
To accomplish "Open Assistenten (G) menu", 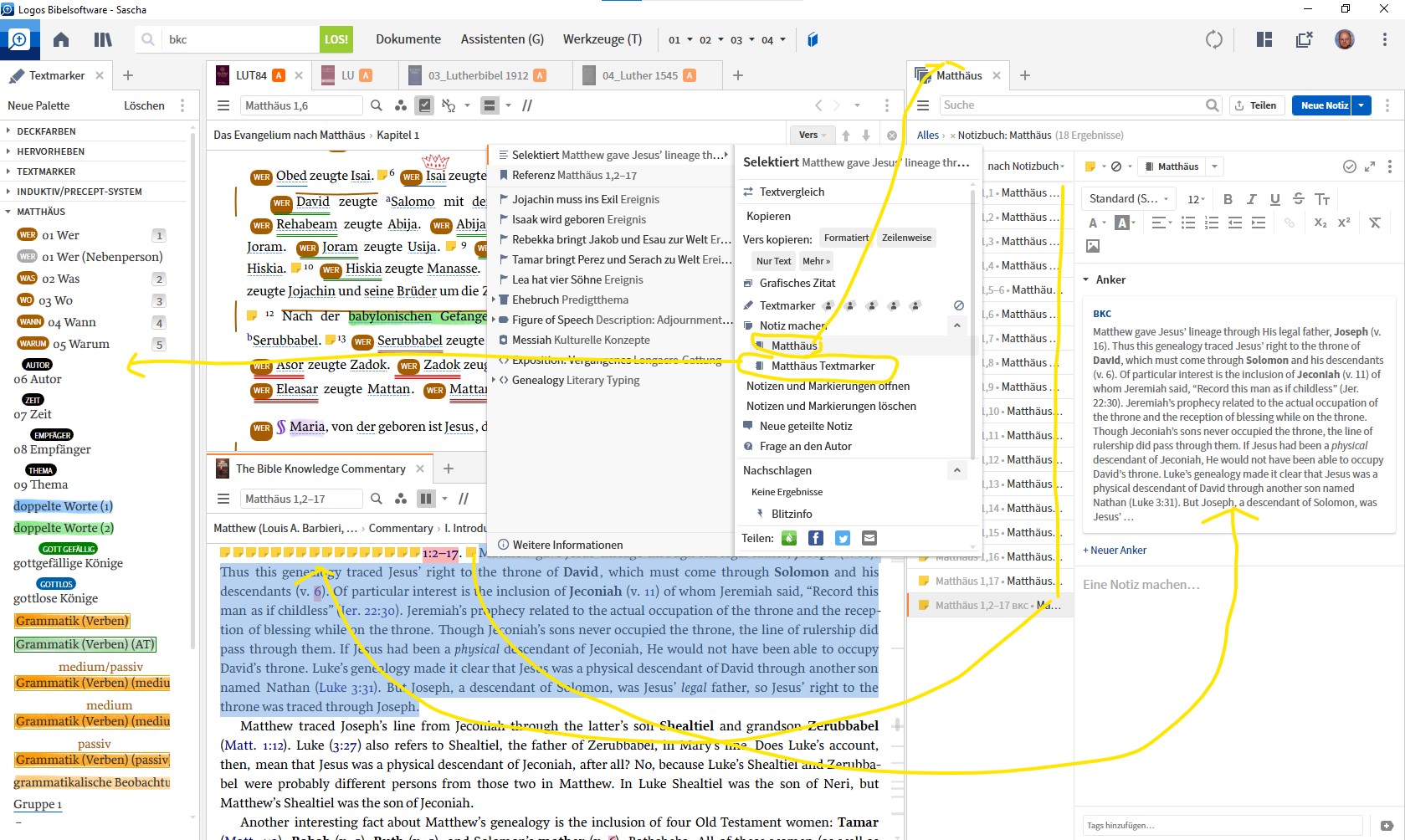I will click(x=502, y=39).
